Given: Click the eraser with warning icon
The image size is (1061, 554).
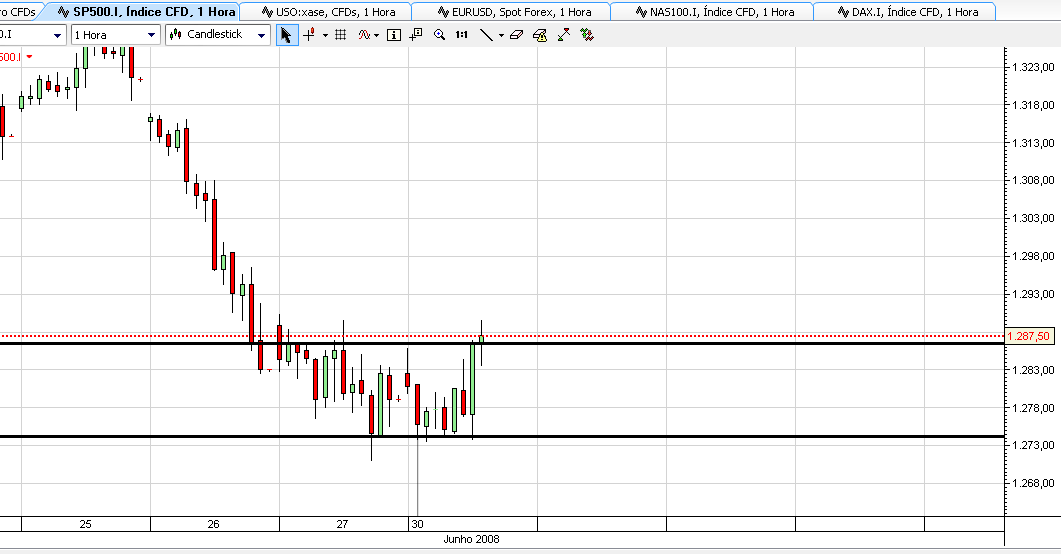Looking at the screenshot, I should [x=540, y=34].
